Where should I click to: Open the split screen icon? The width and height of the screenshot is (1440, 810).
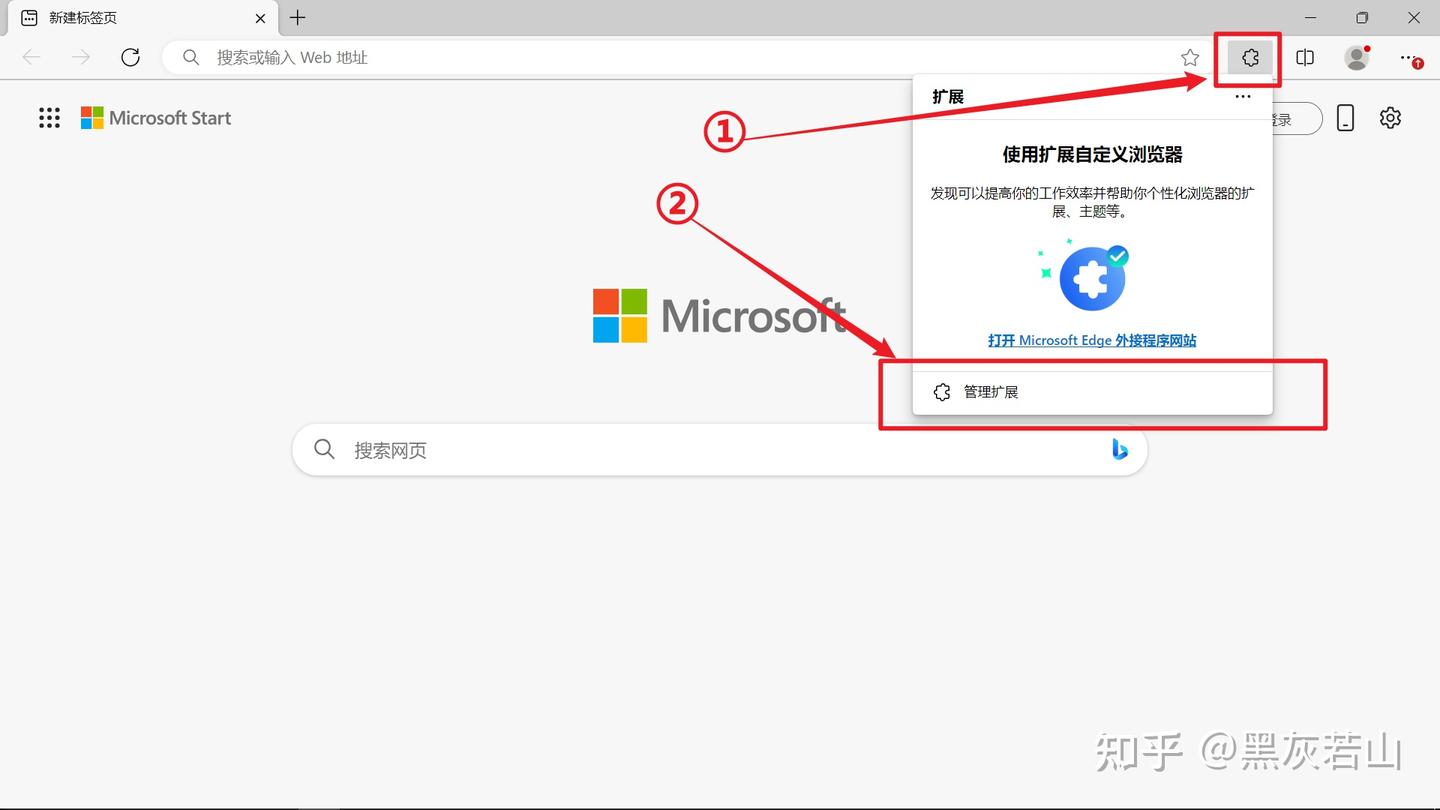1305,58
